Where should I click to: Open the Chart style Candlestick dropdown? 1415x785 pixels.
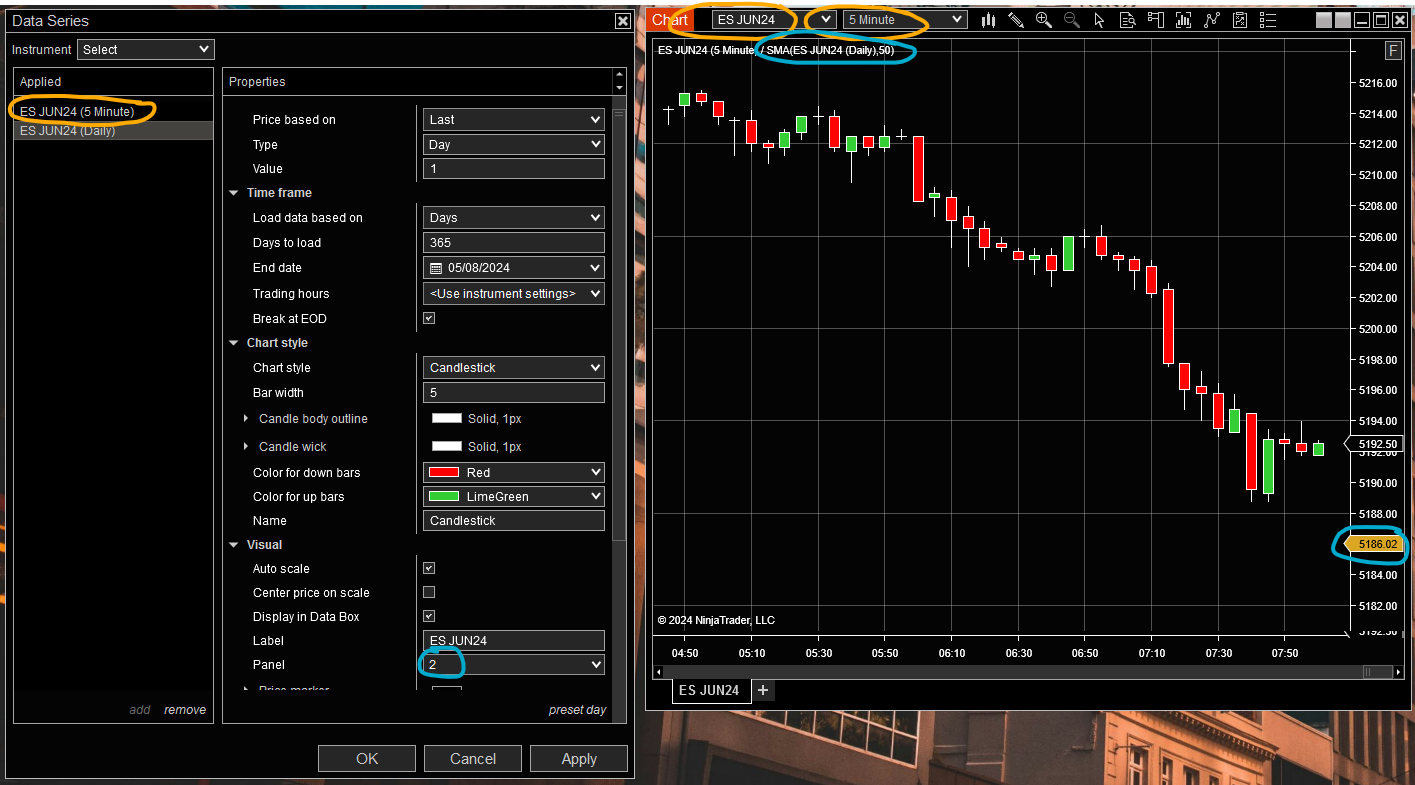514,367
